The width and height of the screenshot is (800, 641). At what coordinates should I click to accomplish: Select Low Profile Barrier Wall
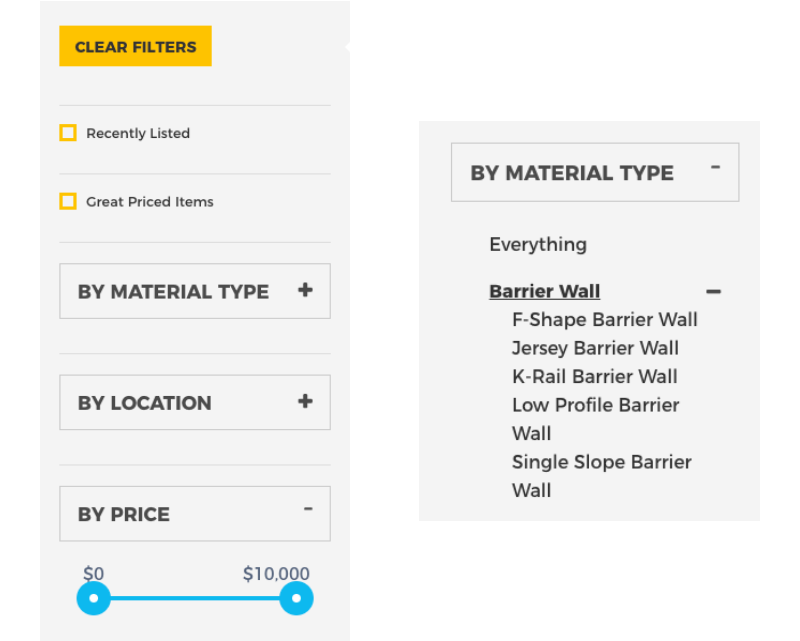click(595, 406)
